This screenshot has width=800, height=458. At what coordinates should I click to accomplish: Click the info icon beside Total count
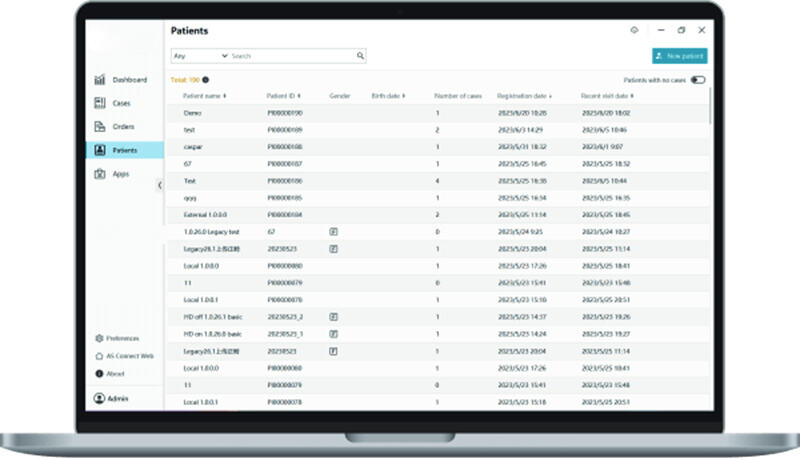[x=206, y=80]
